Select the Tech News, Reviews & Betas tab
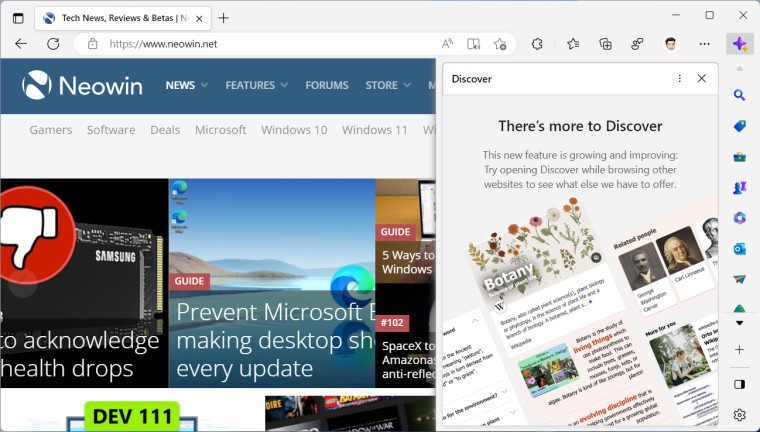The width and height of the screenshot is (760, 432). click(x=123, y=18)
